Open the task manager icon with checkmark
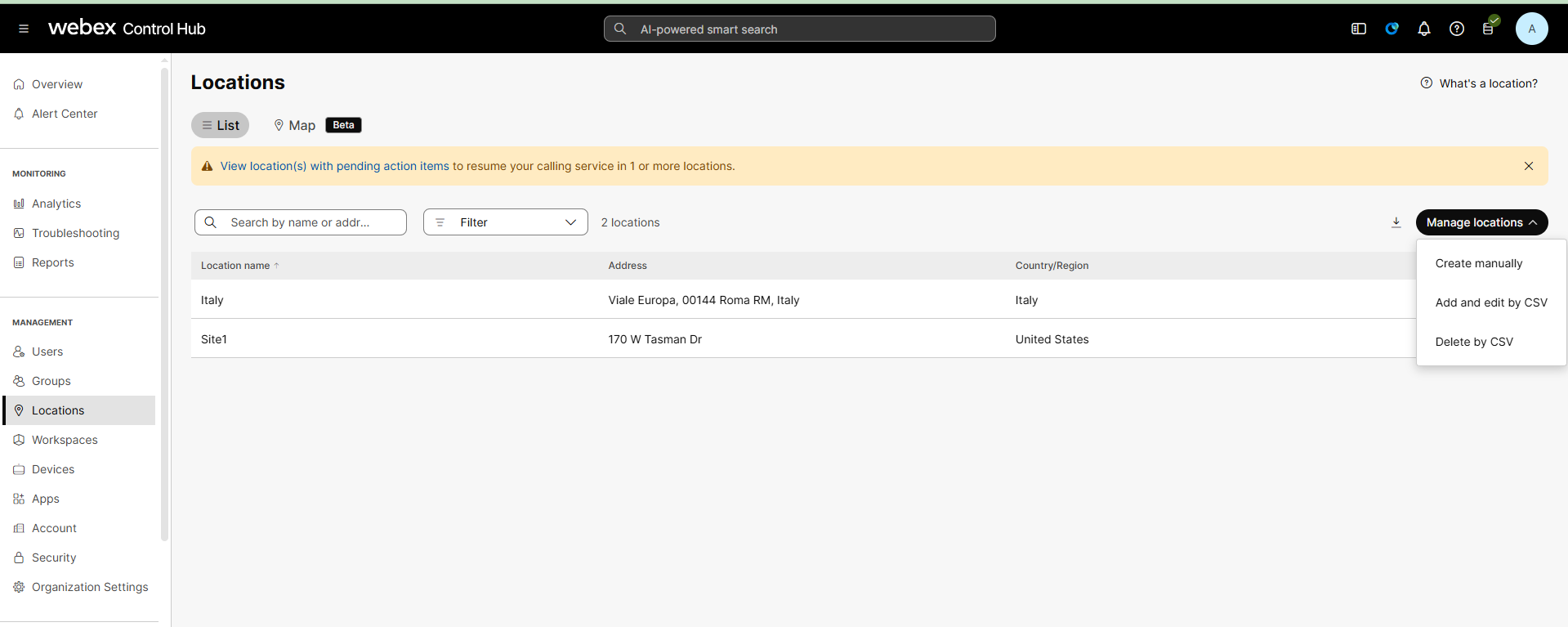This screenshot has width=1568, height=627. 1489,29
